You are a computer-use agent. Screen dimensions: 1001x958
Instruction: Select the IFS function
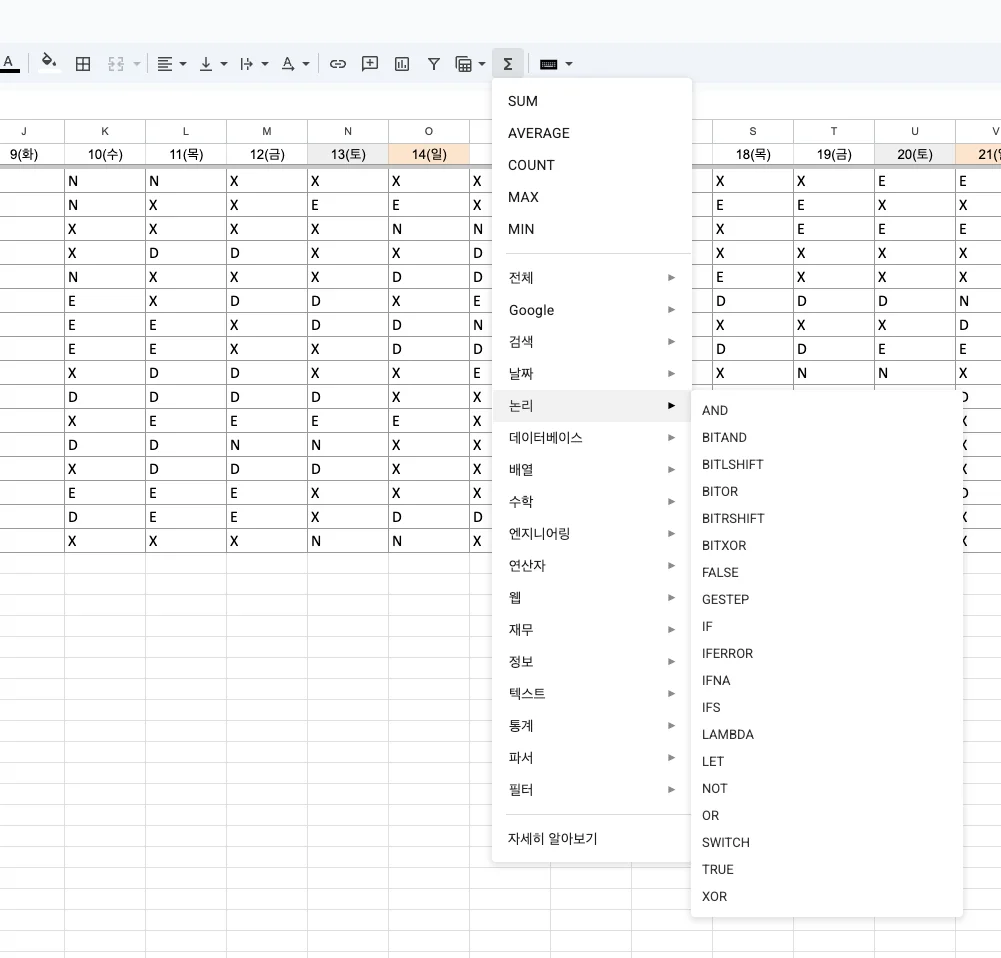827,707
